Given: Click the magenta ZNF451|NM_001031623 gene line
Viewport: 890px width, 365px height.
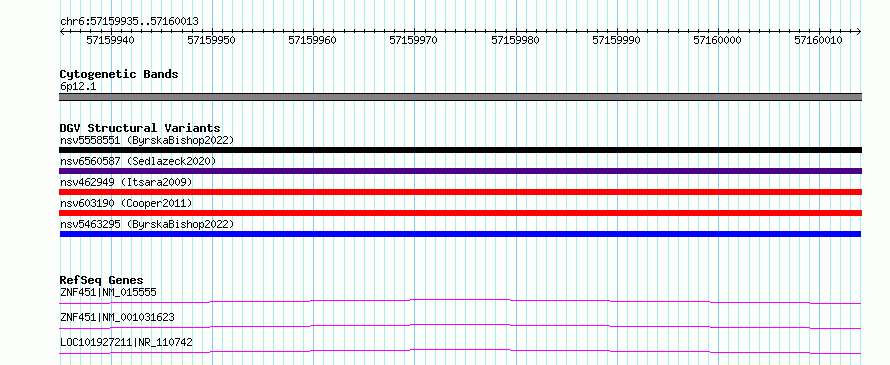Looking at the screenshot, I should click(460, 325).
